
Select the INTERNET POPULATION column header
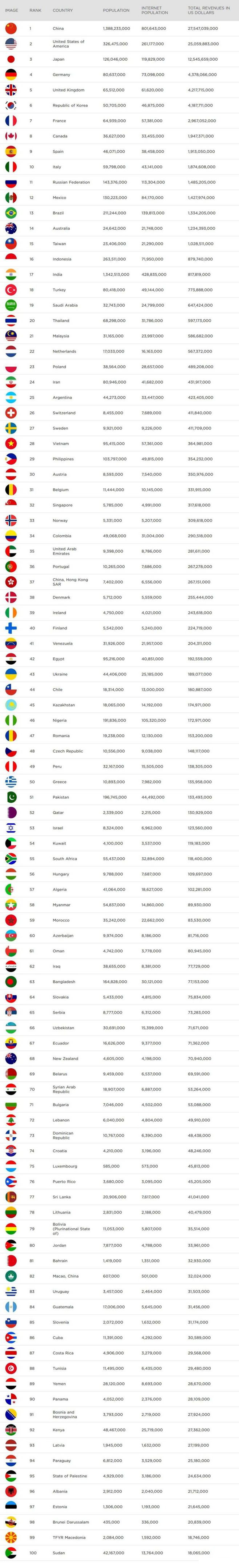click(154, 10)
